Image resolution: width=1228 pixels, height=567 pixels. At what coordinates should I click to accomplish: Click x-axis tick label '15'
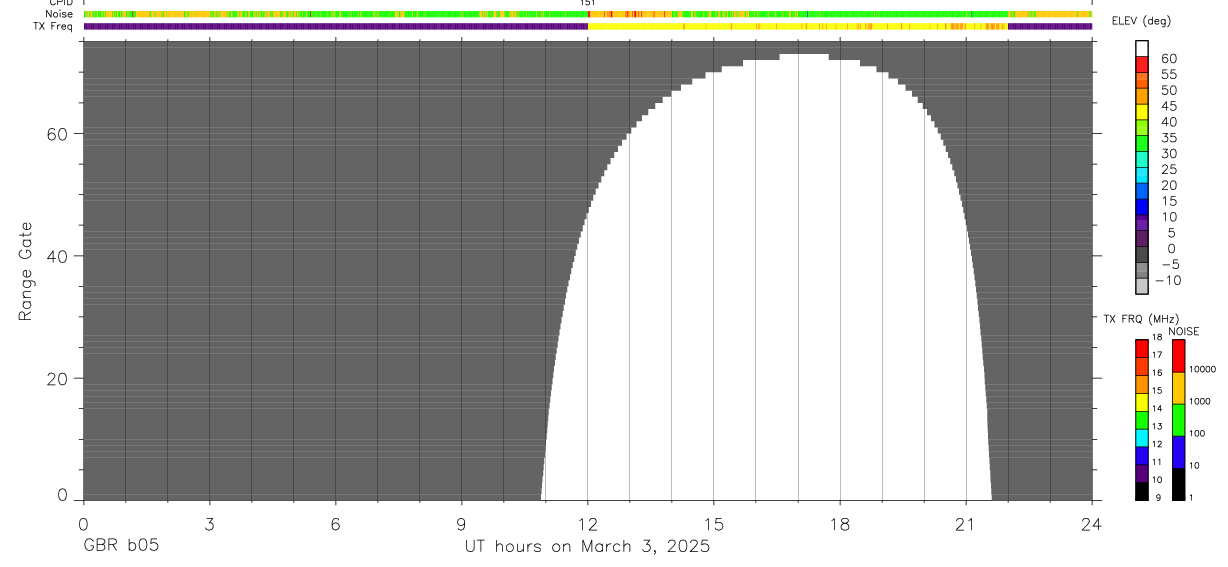click(713, 524)
